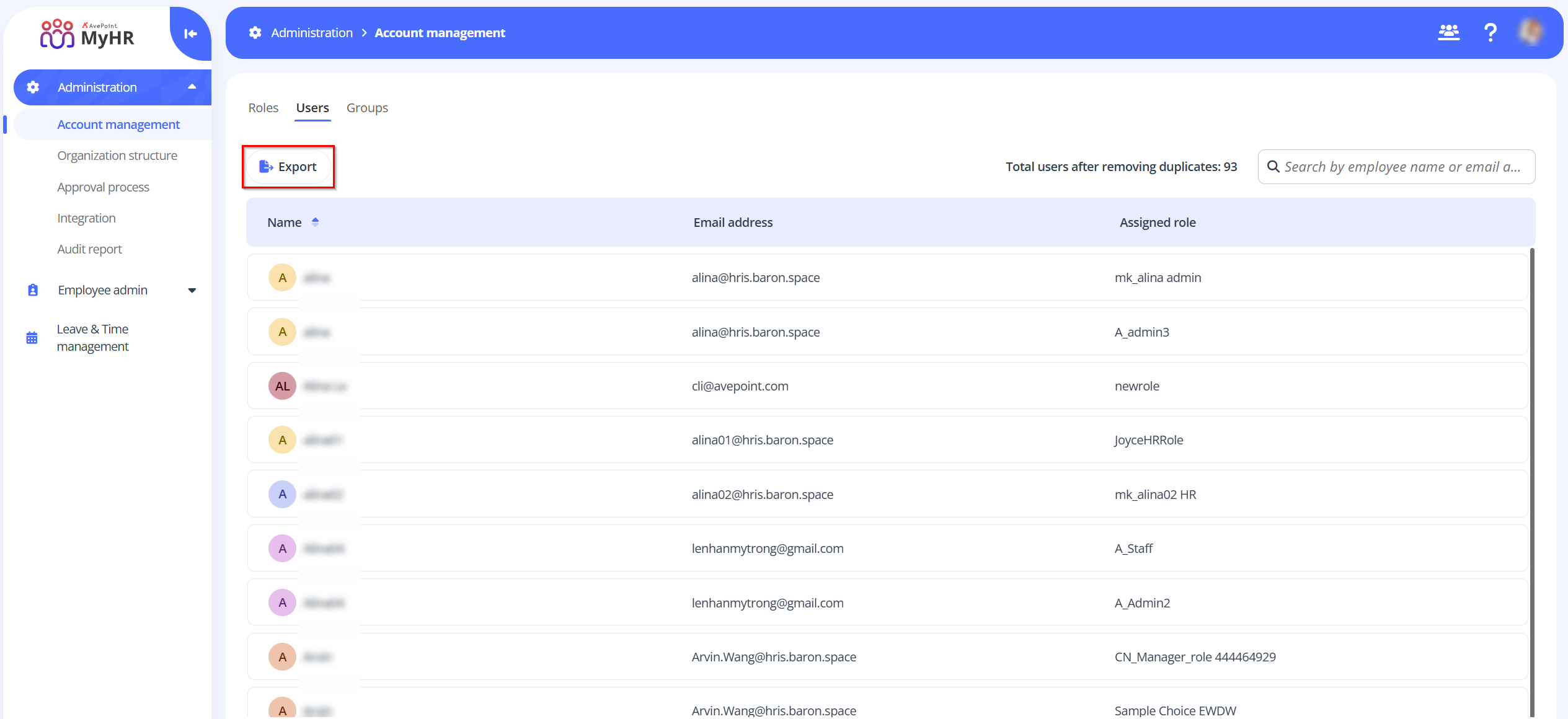
Task: Open the Audit report page
Action: point(89,249)
